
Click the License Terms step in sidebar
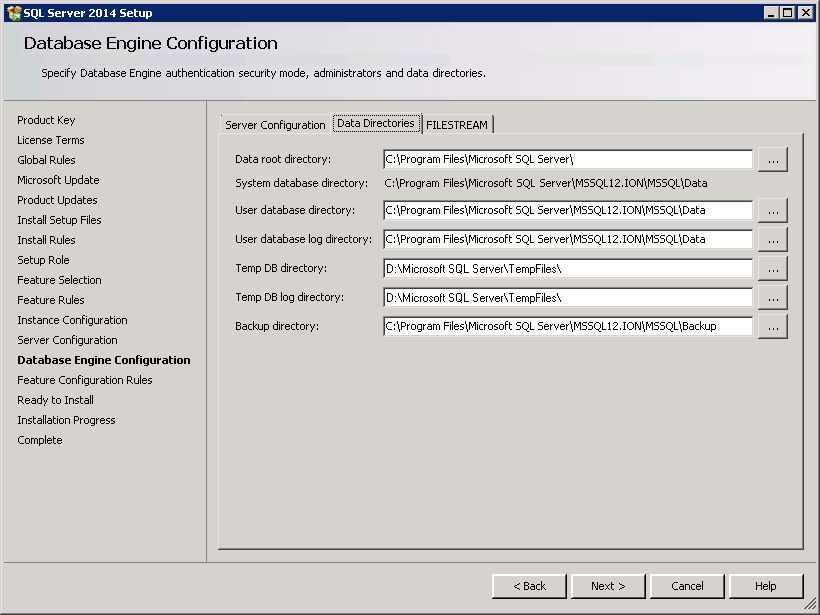point(51,140)
